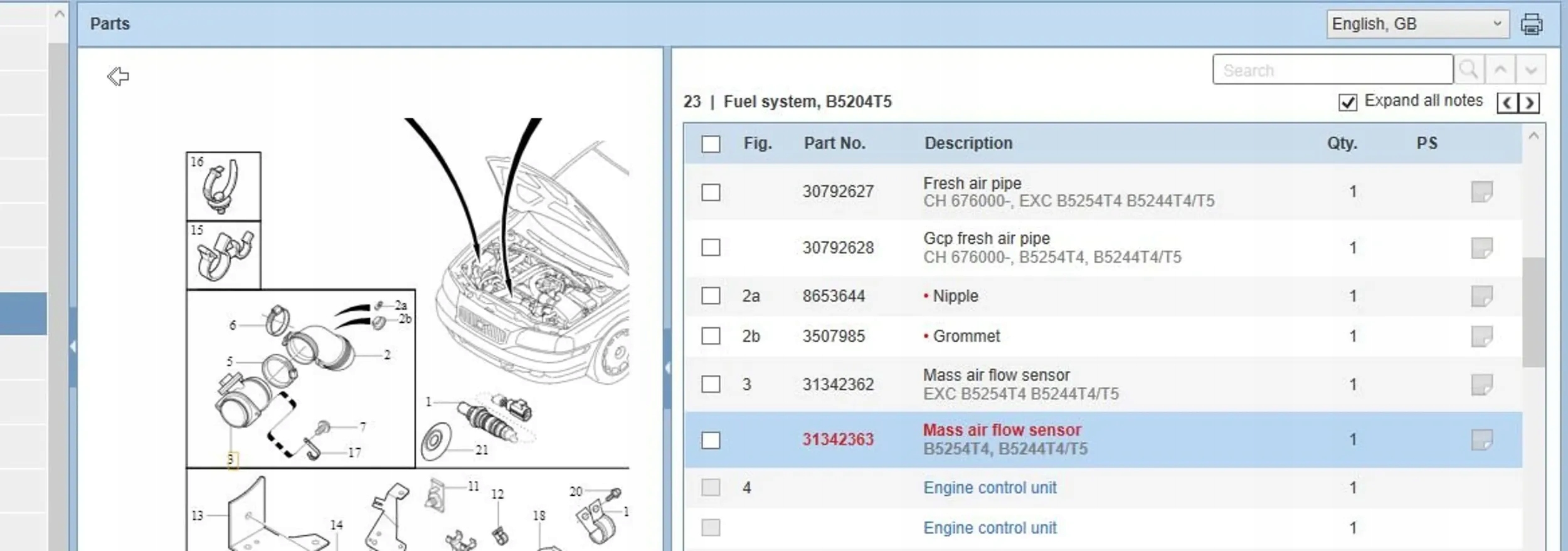This screenshot has width=1568, height=551.
Task: Open note icon for Grommet 3507985
Action: pyautogui.click(x=1481, y=337)
